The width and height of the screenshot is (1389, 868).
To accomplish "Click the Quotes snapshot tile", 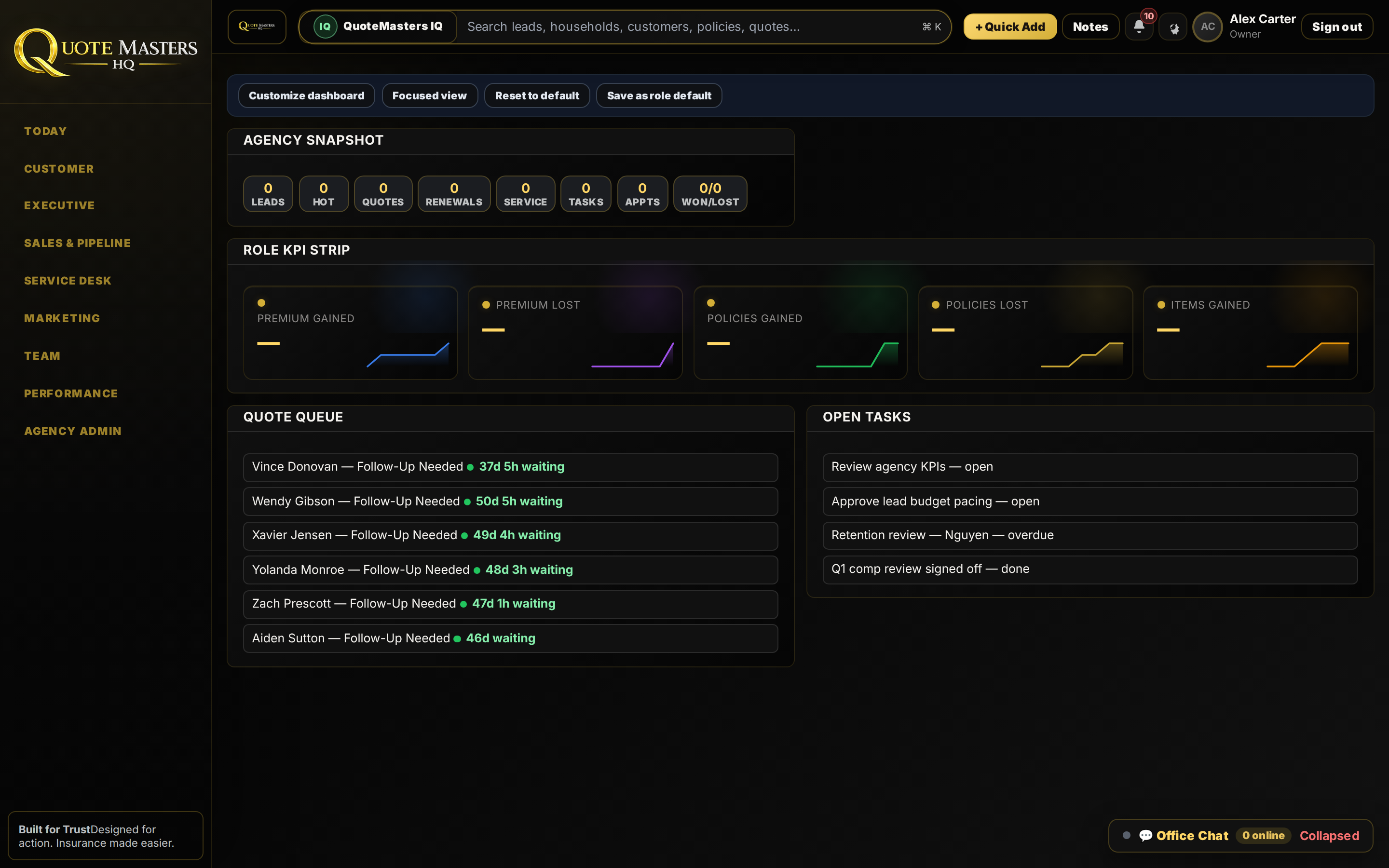I will 383,194.
